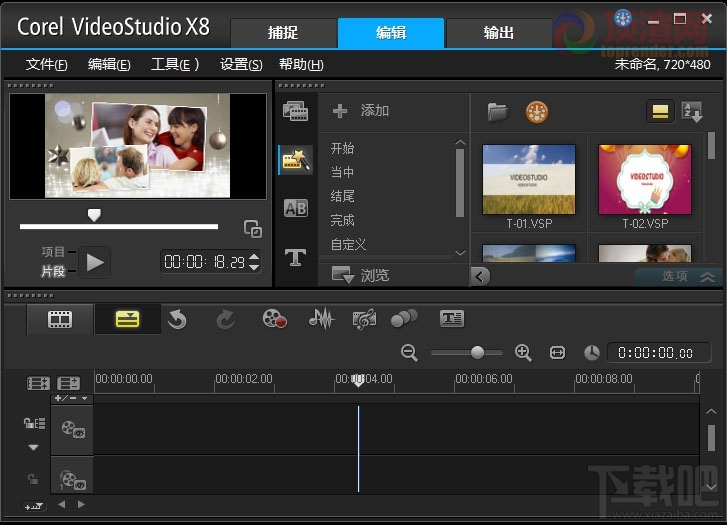Open auto music icon in toolbar
This screenshot has height=525, width=727.
click(364, 319)
